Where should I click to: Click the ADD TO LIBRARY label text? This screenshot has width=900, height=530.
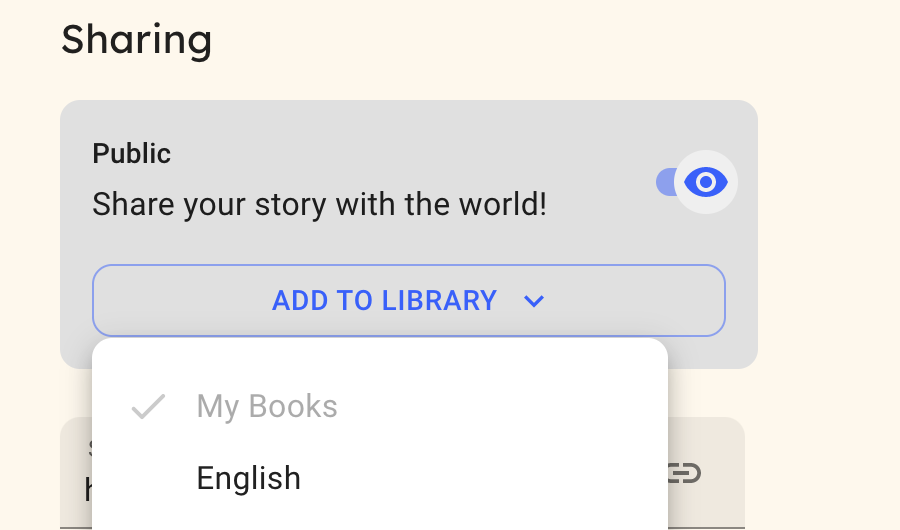point(384,300)
